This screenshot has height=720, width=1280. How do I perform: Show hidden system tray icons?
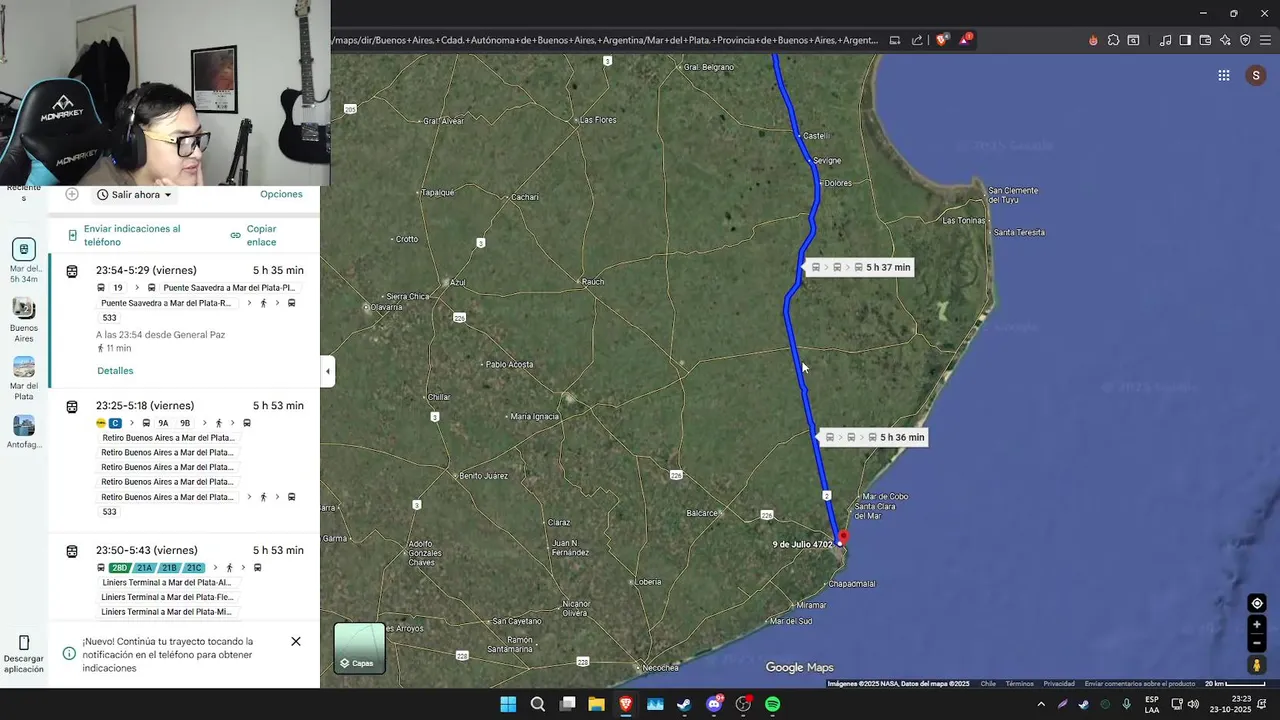[1041, 704]
